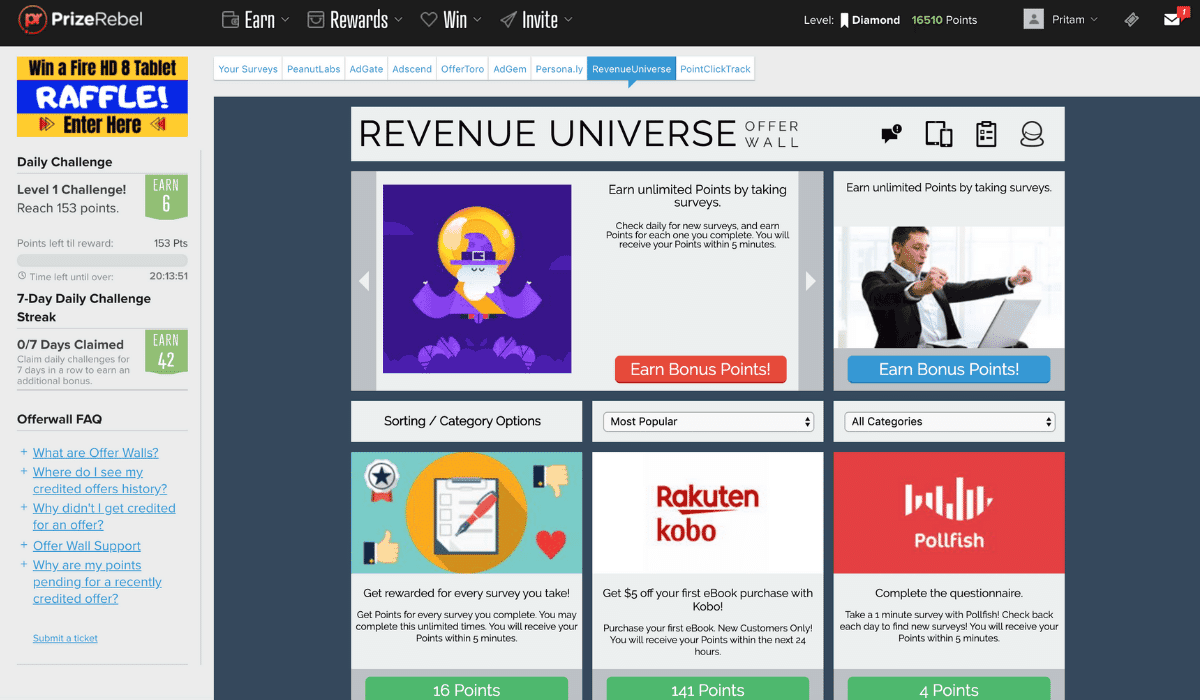Expand the Win menu

(x=450, y=20)
